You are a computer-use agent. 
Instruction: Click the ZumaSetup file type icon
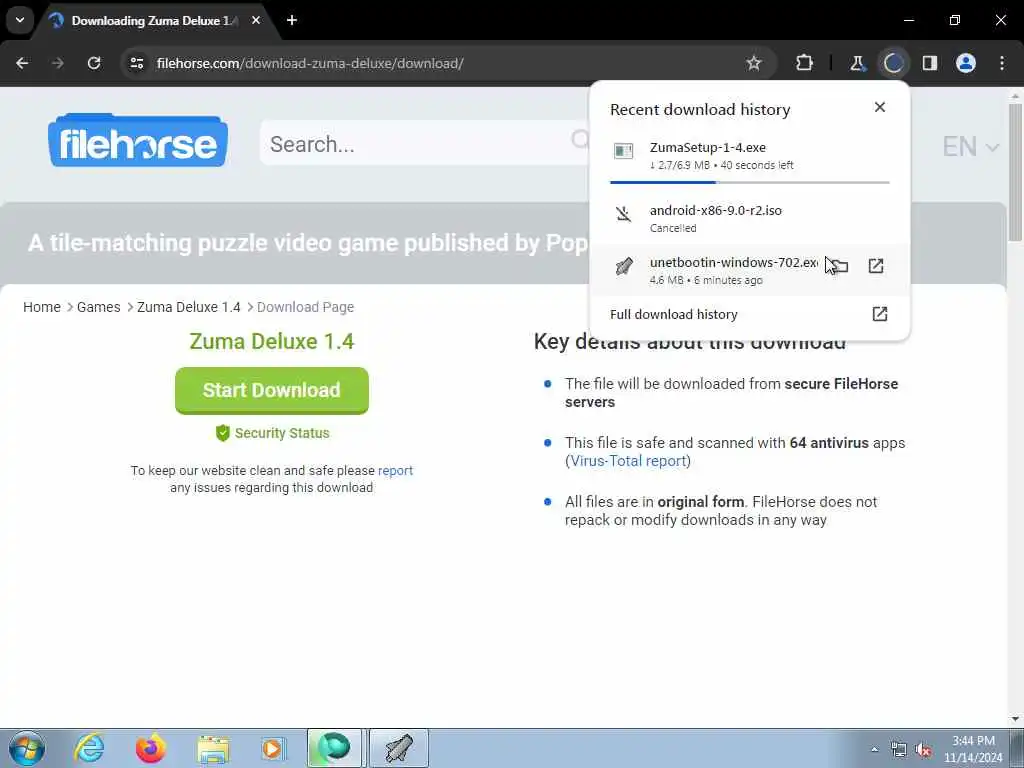point(624,152)
